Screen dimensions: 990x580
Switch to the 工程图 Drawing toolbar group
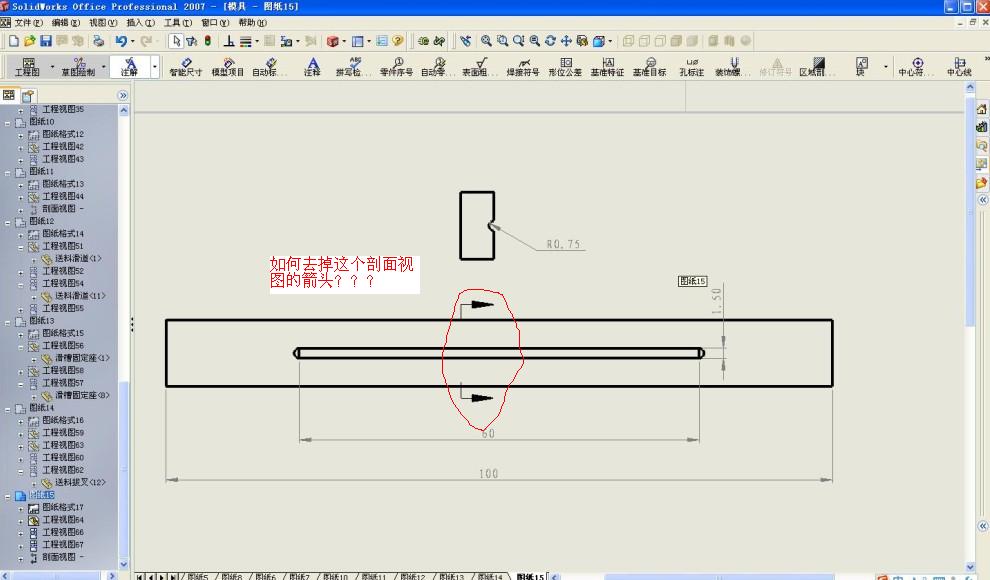(28, 67)
